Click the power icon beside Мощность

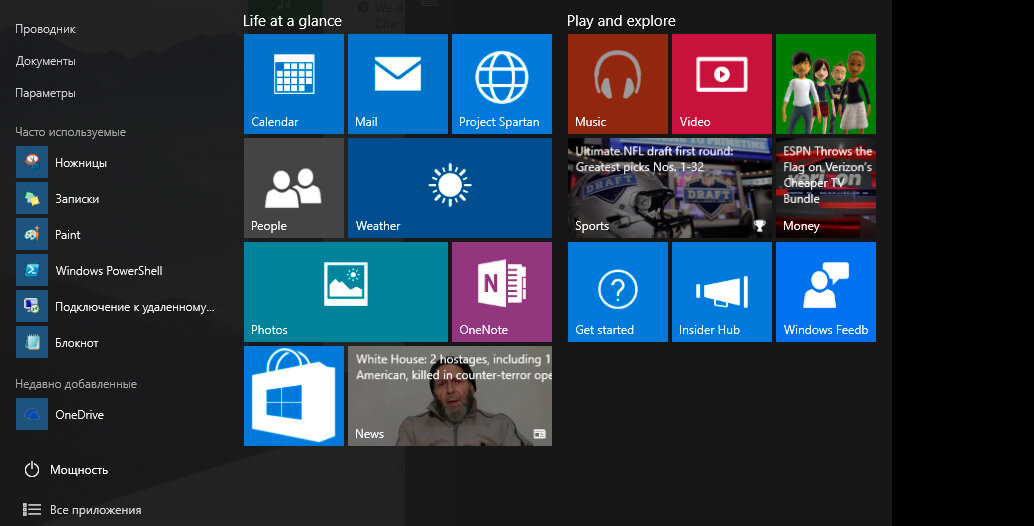(x=32, y=469)
